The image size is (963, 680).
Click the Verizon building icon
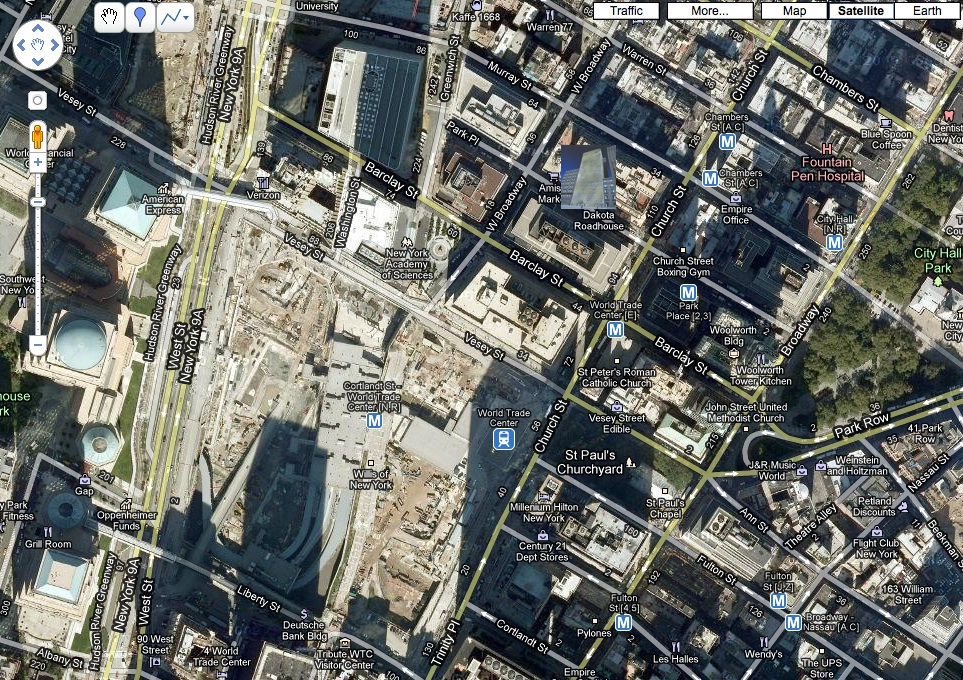tap(263, 182)
